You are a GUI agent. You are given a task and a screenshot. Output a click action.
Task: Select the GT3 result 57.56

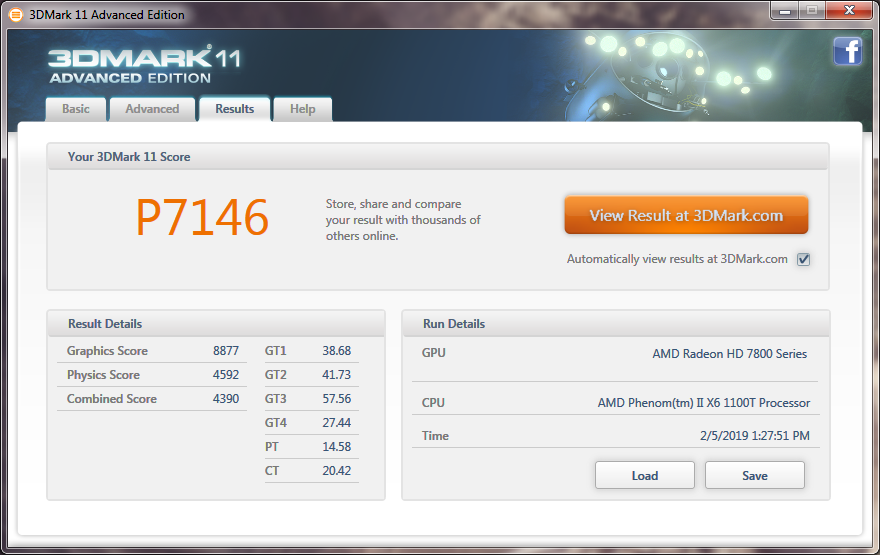[336, 399]
